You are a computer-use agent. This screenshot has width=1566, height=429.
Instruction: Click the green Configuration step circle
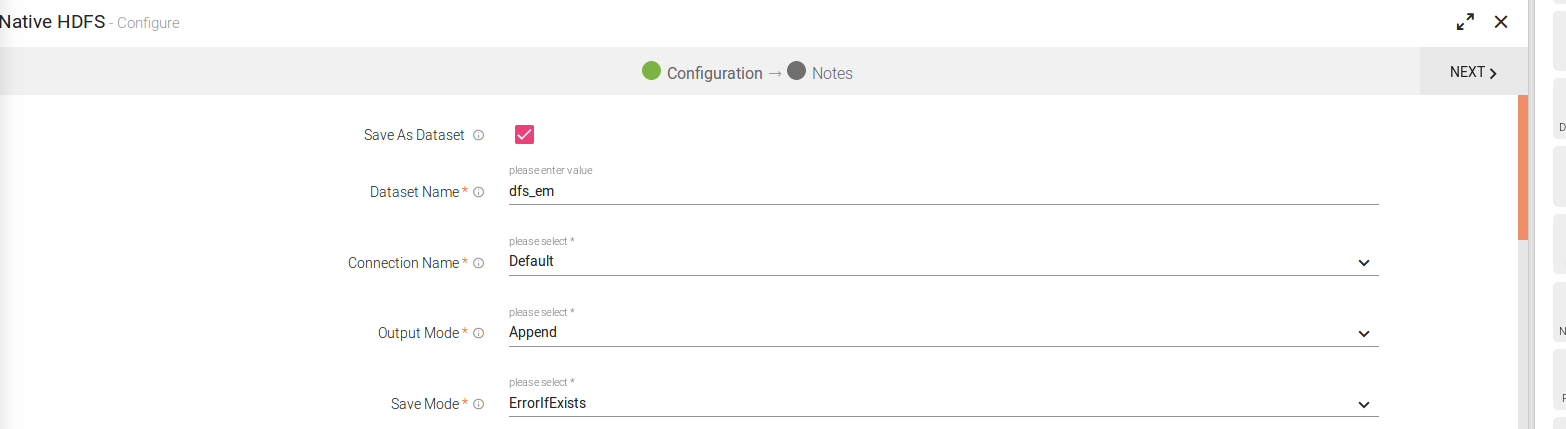(x=651, y=71)
